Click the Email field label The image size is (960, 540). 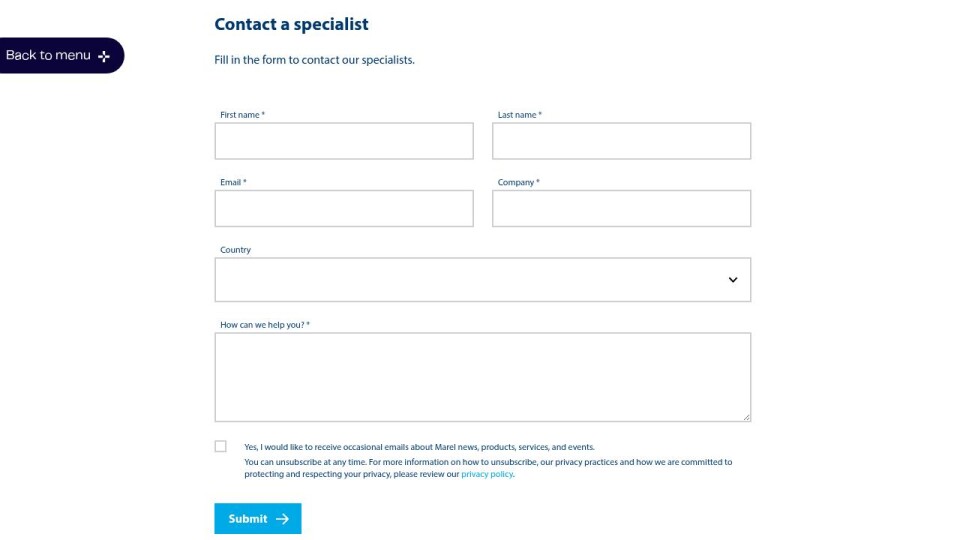click(233, 182)
